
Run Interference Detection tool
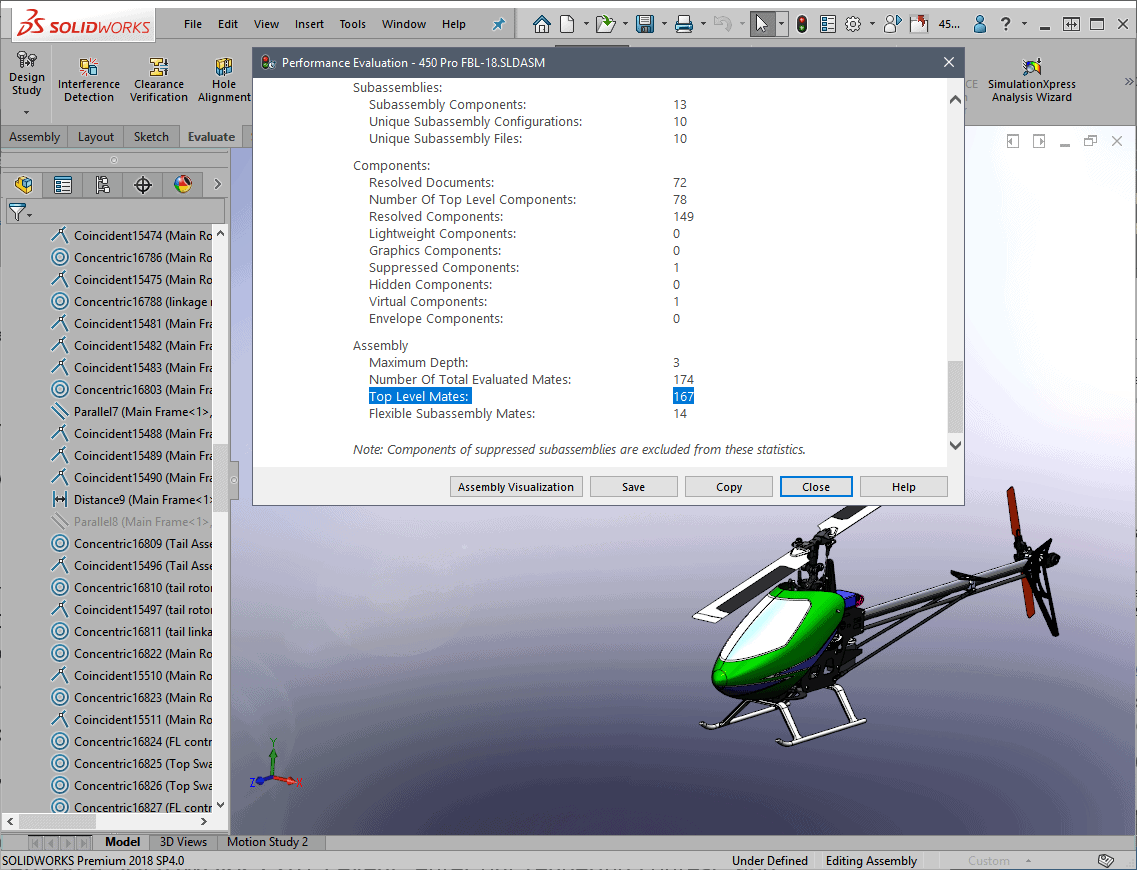(89, 80)
